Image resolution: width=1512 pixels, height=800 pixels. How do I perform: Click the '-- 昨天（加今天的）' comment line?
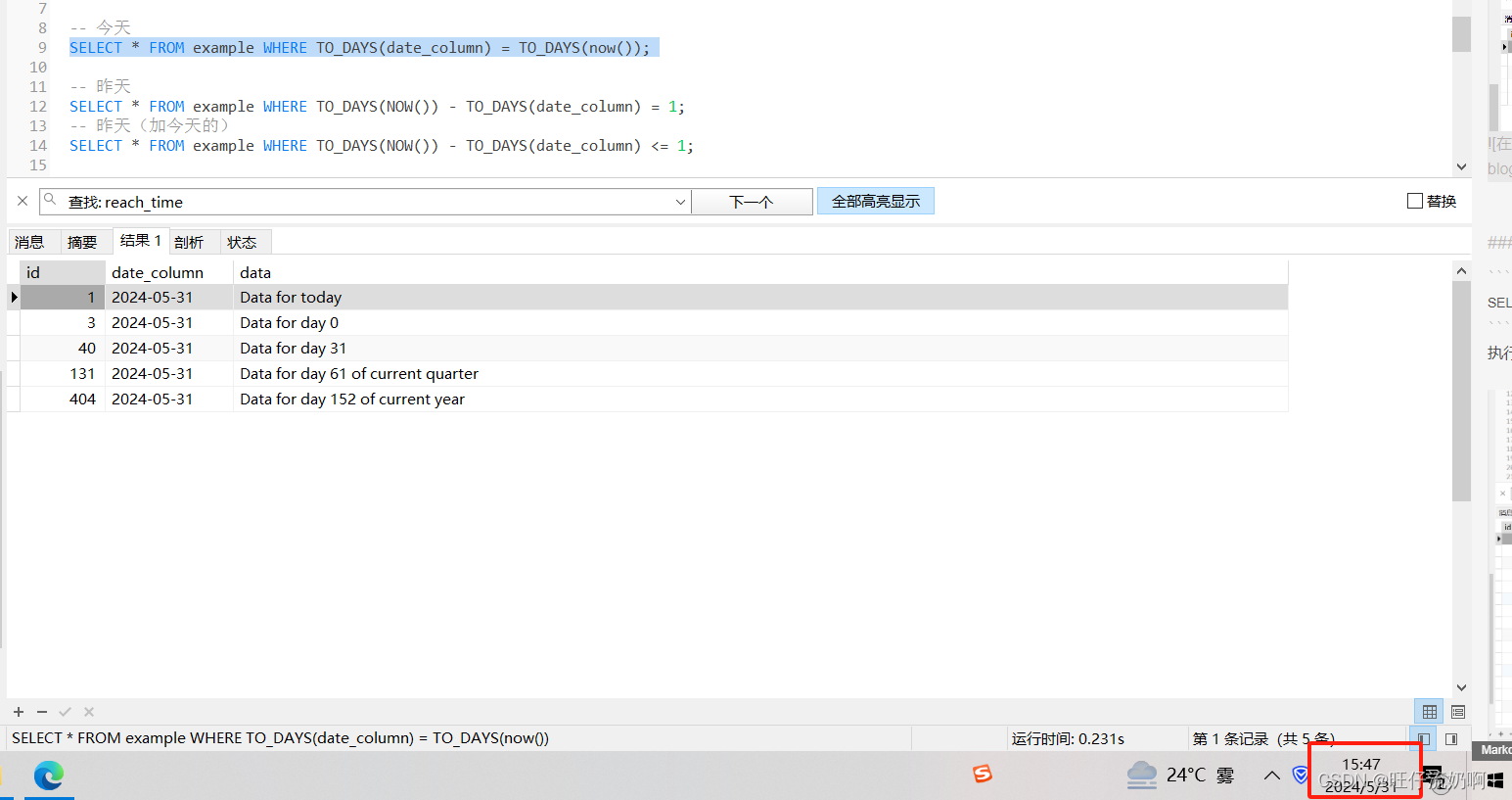[149, 125]
